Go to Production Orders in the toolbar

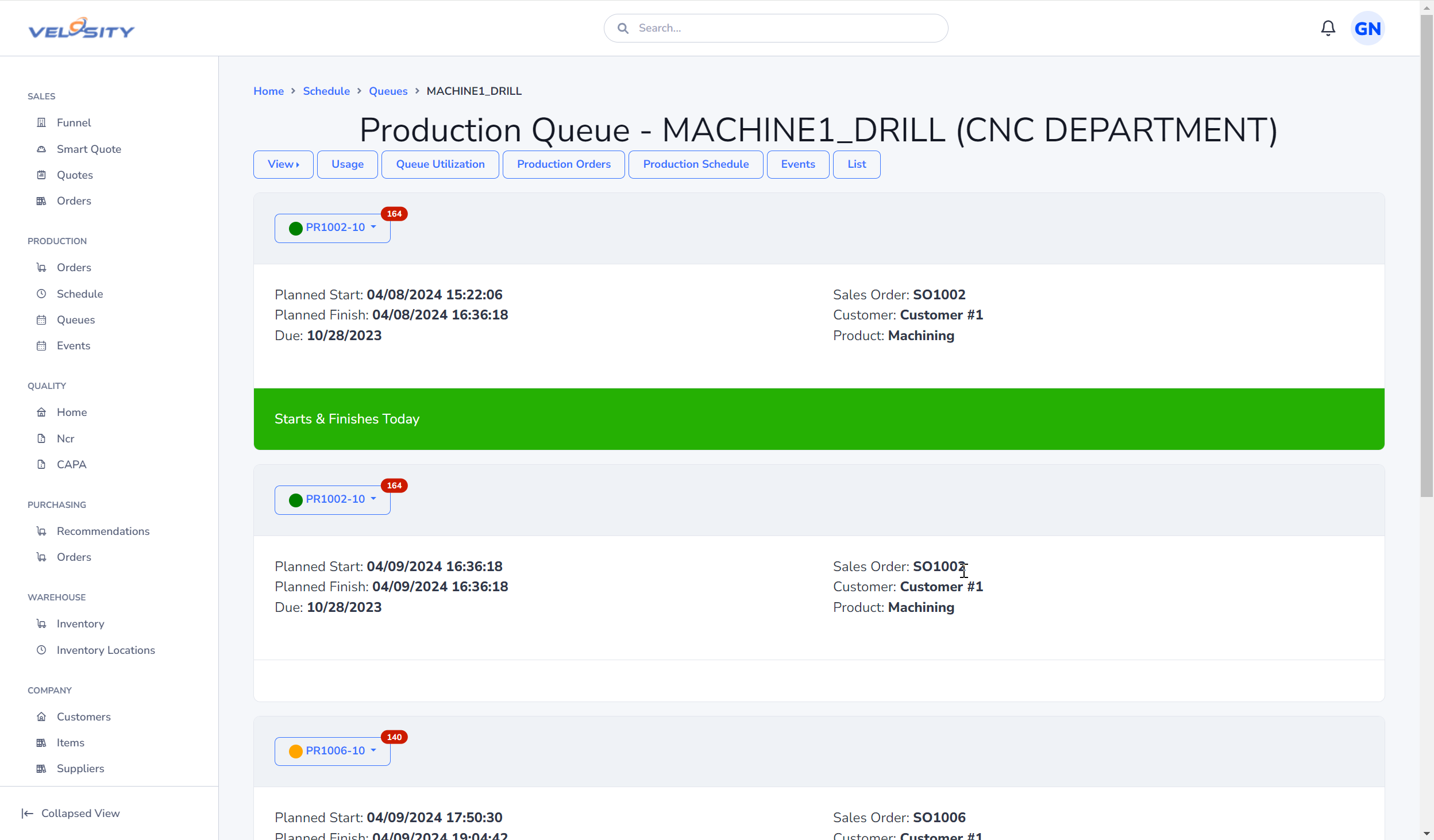pyautogui.click(x=564, y=164)
